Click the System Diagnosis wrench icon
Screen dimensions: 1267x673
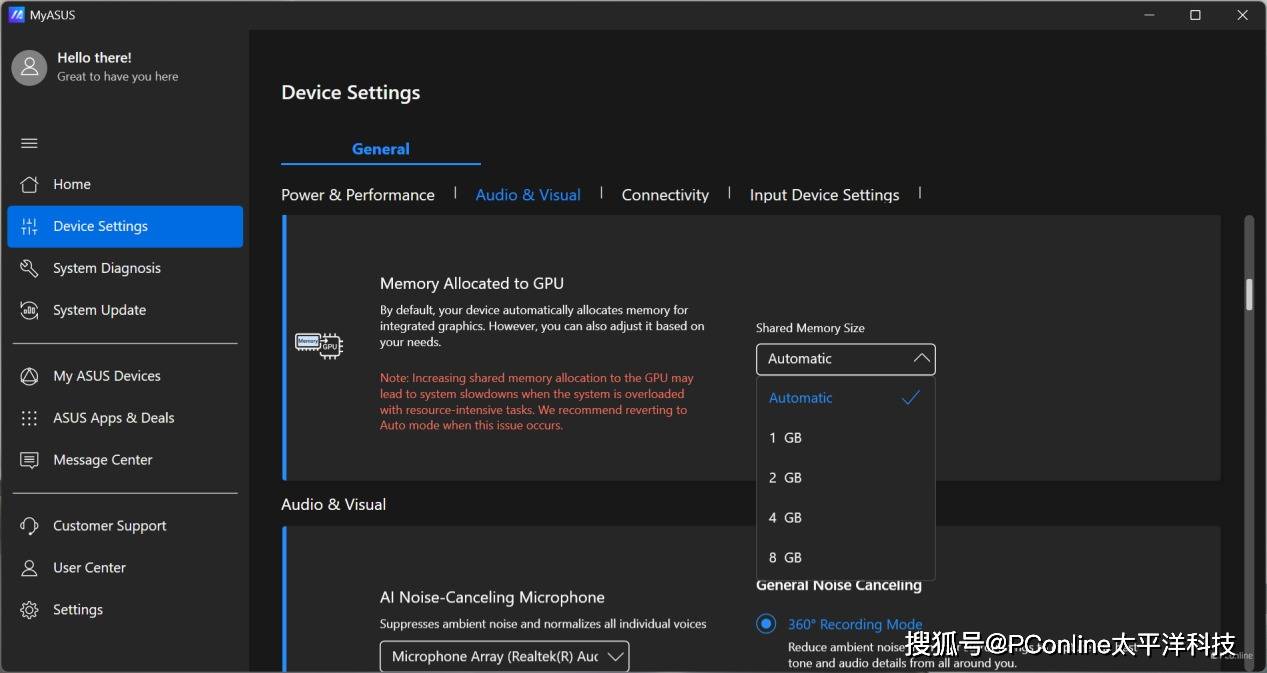(x=29, y=268)
